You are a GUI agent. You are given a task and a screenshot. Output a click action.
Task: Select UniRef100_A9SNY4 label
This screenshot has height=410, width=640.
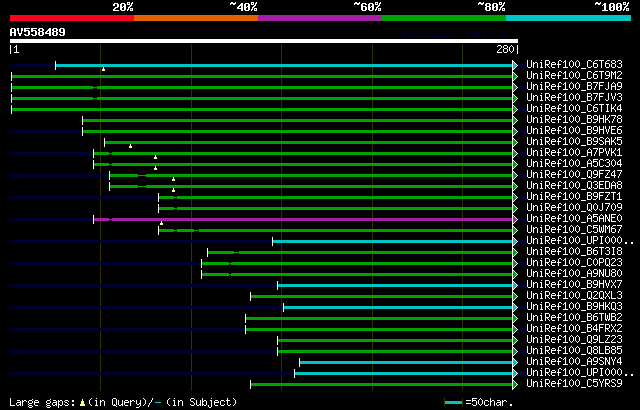[574, 362]
